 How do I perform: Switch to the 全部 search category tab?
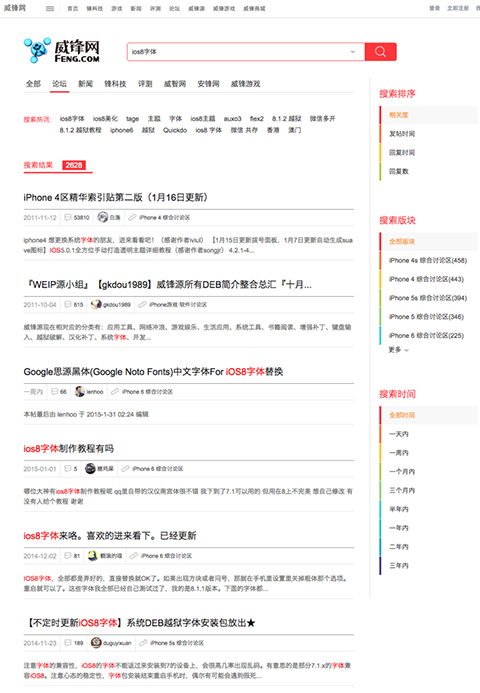[x=33, y=84]
